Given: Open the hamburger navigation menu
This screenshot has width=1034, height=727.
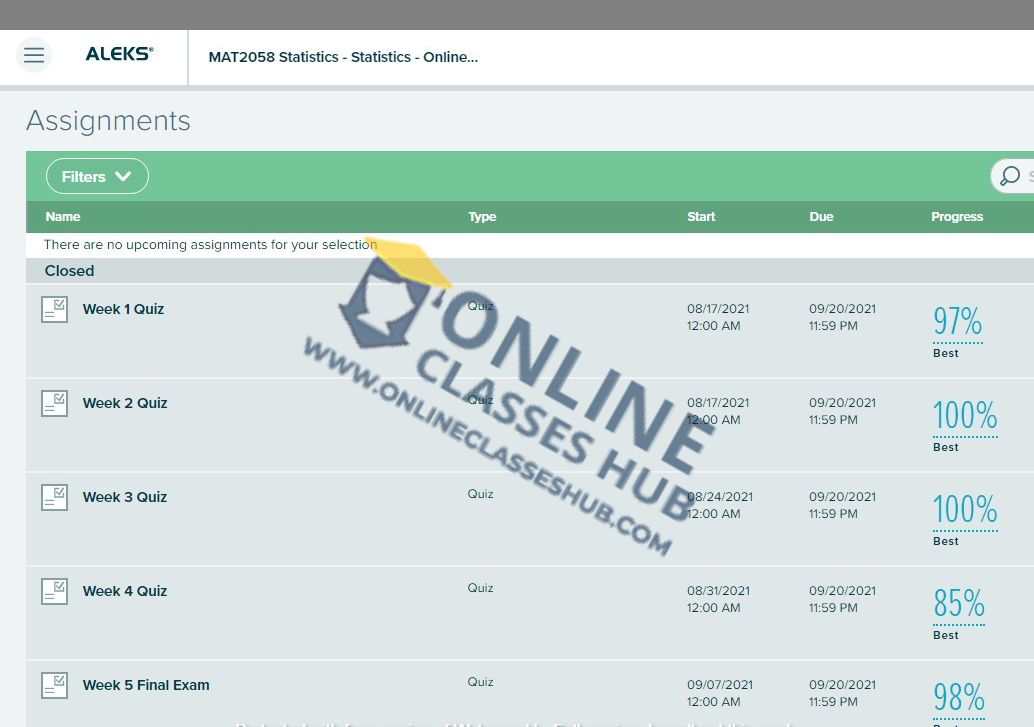Looking at the screenshot, I should (34, 55).
